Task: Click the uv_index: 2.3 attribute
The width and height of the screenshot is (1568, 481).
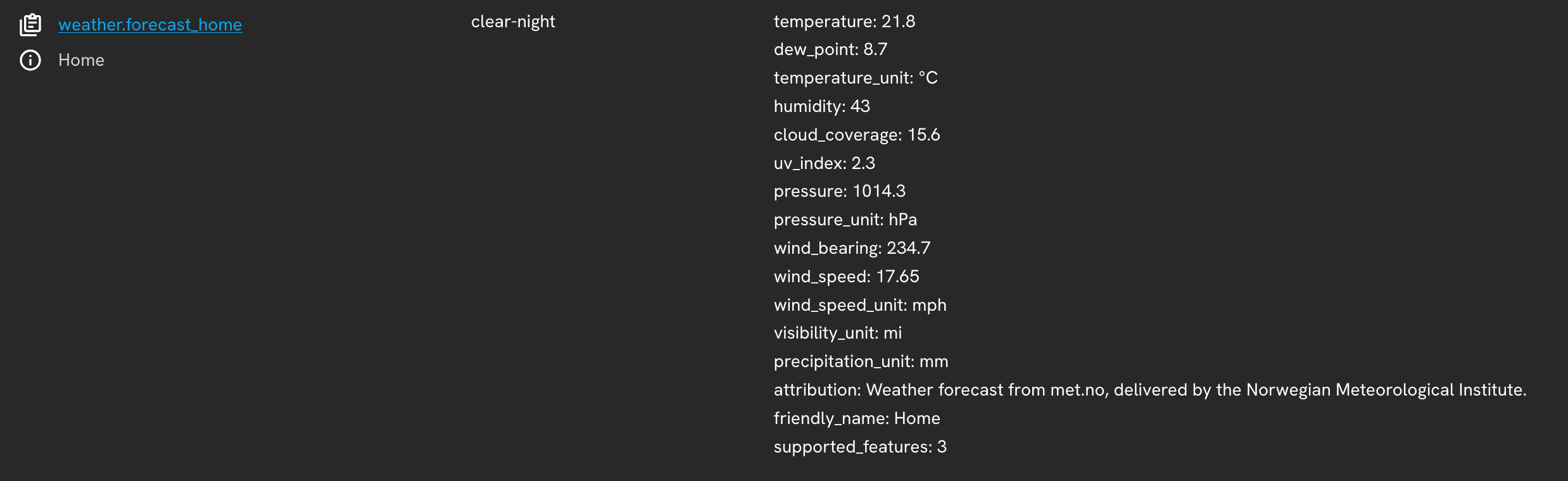Action: pos(825,163)
